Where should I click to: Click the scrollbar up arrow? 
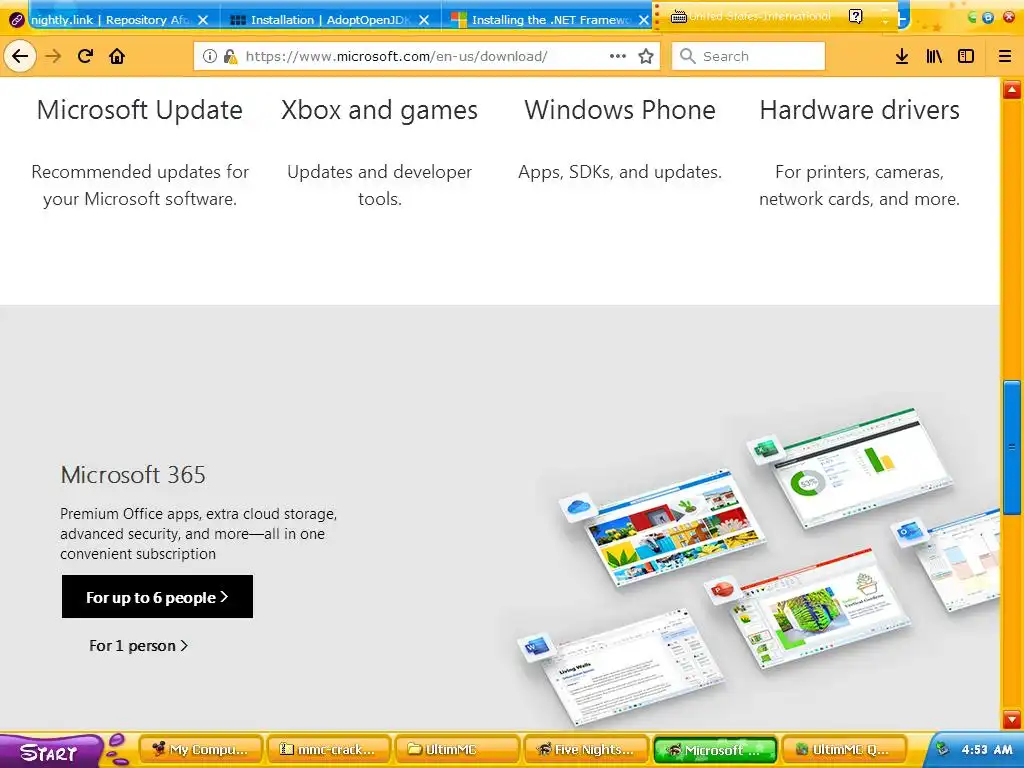1012,89
